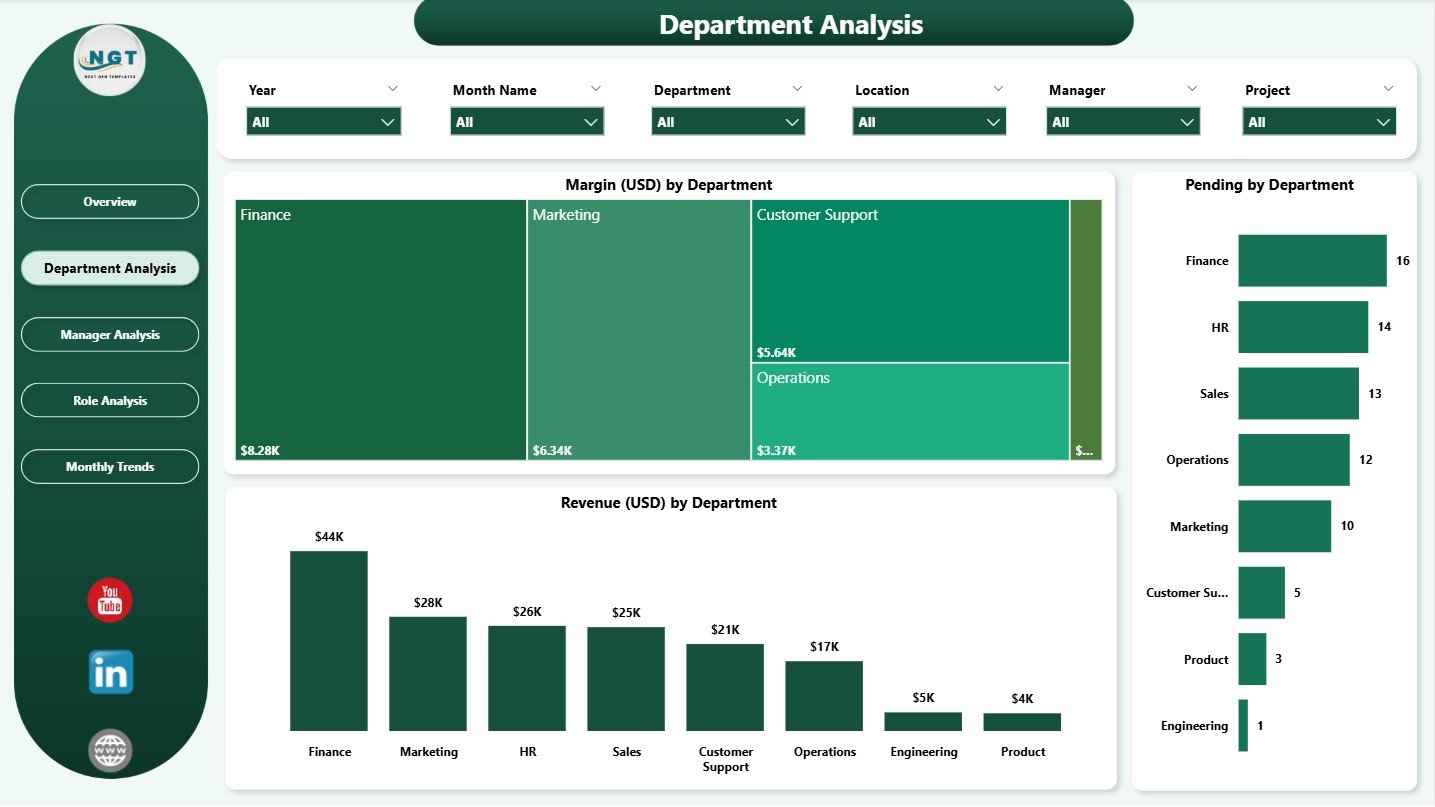Screen dimensions: 1435x807
Task: Expand the Location filter list
Action: (x=991, y=121)
